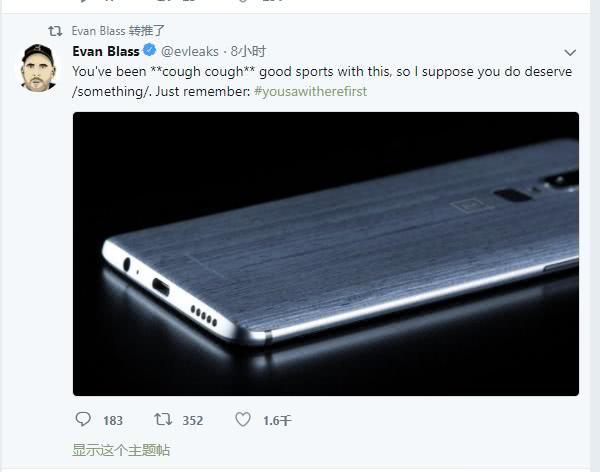
Task: Click the small retweet icon above the tweet
Action: pyautogui.click(x=56, y=31)
